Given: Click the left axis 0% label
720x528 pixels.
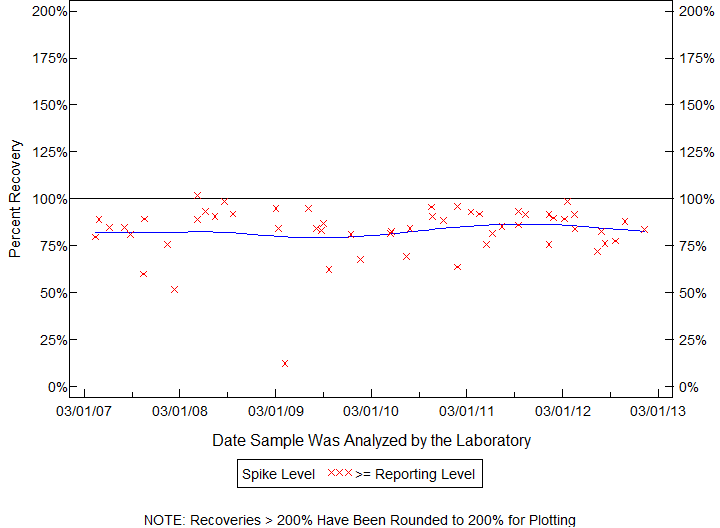Looking at the screenshot, I should (x=57, y=387).
